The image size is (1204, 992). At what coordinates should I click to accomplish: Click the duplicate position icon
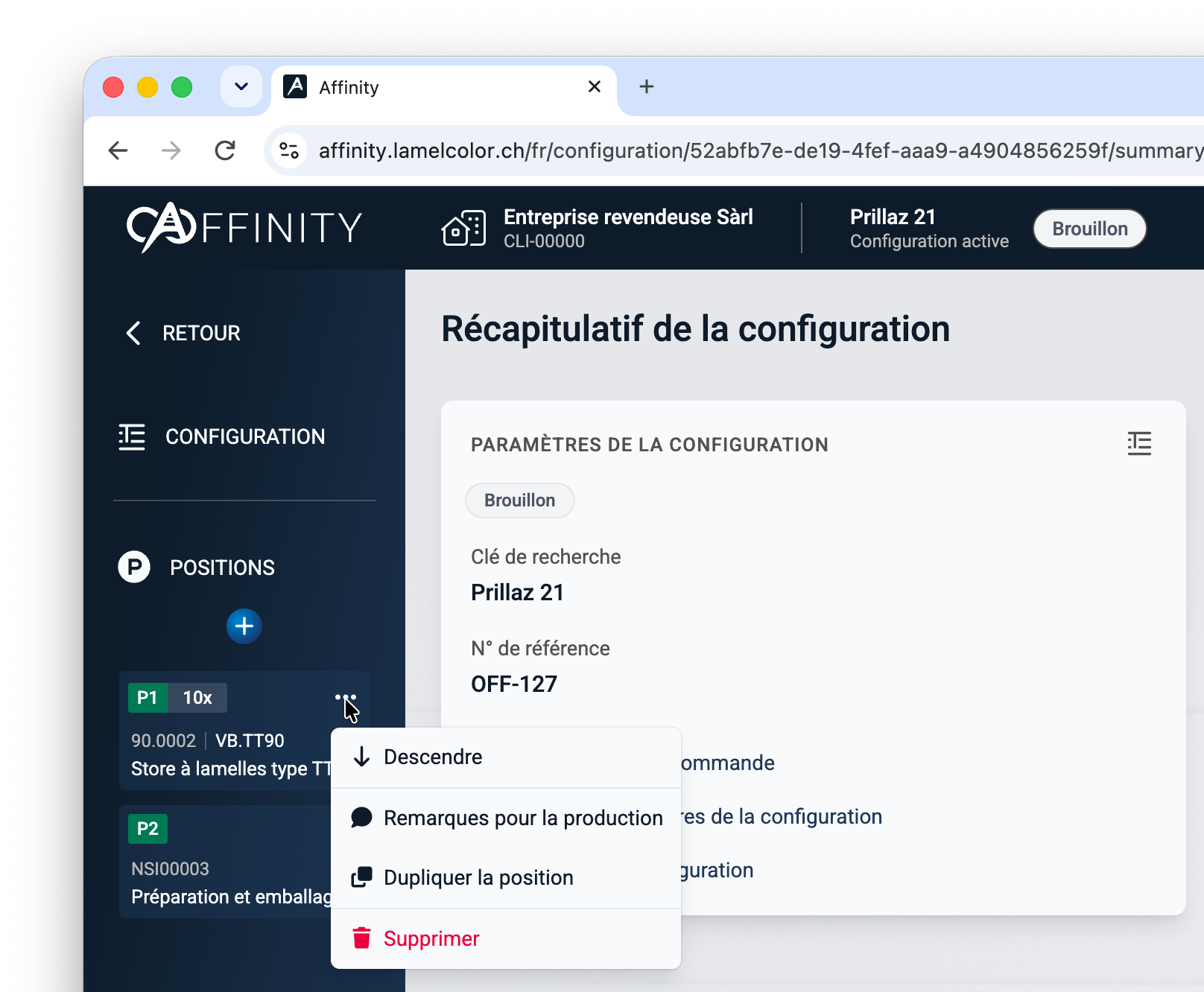coord(362,877)
